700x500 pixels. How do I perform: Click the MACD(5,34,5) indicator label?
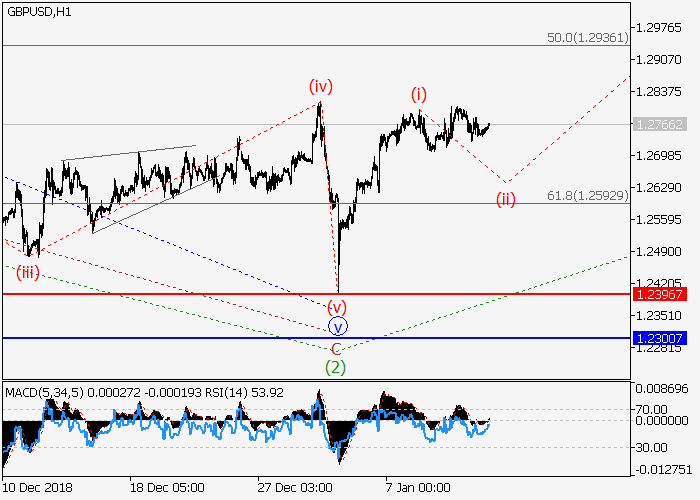[x=40, y=391]
